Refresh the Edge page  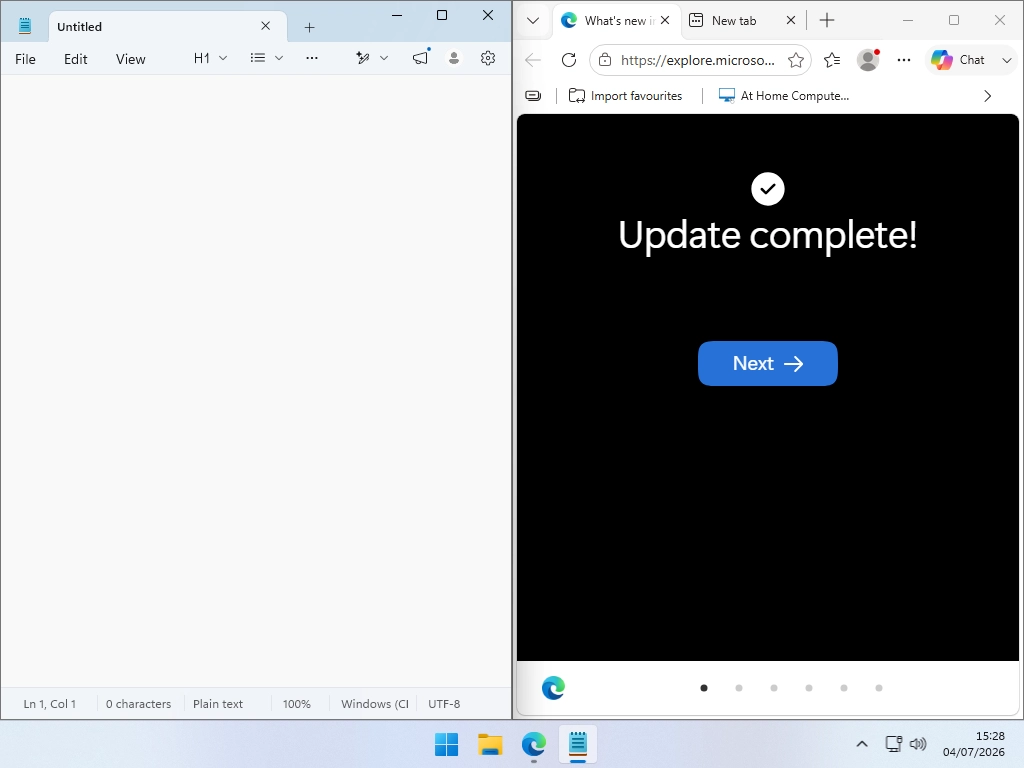569,60
